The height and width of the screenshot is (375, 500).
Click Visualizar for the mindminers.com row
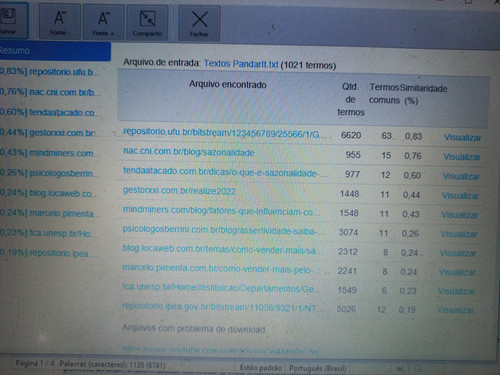click(x=460, y=215)
